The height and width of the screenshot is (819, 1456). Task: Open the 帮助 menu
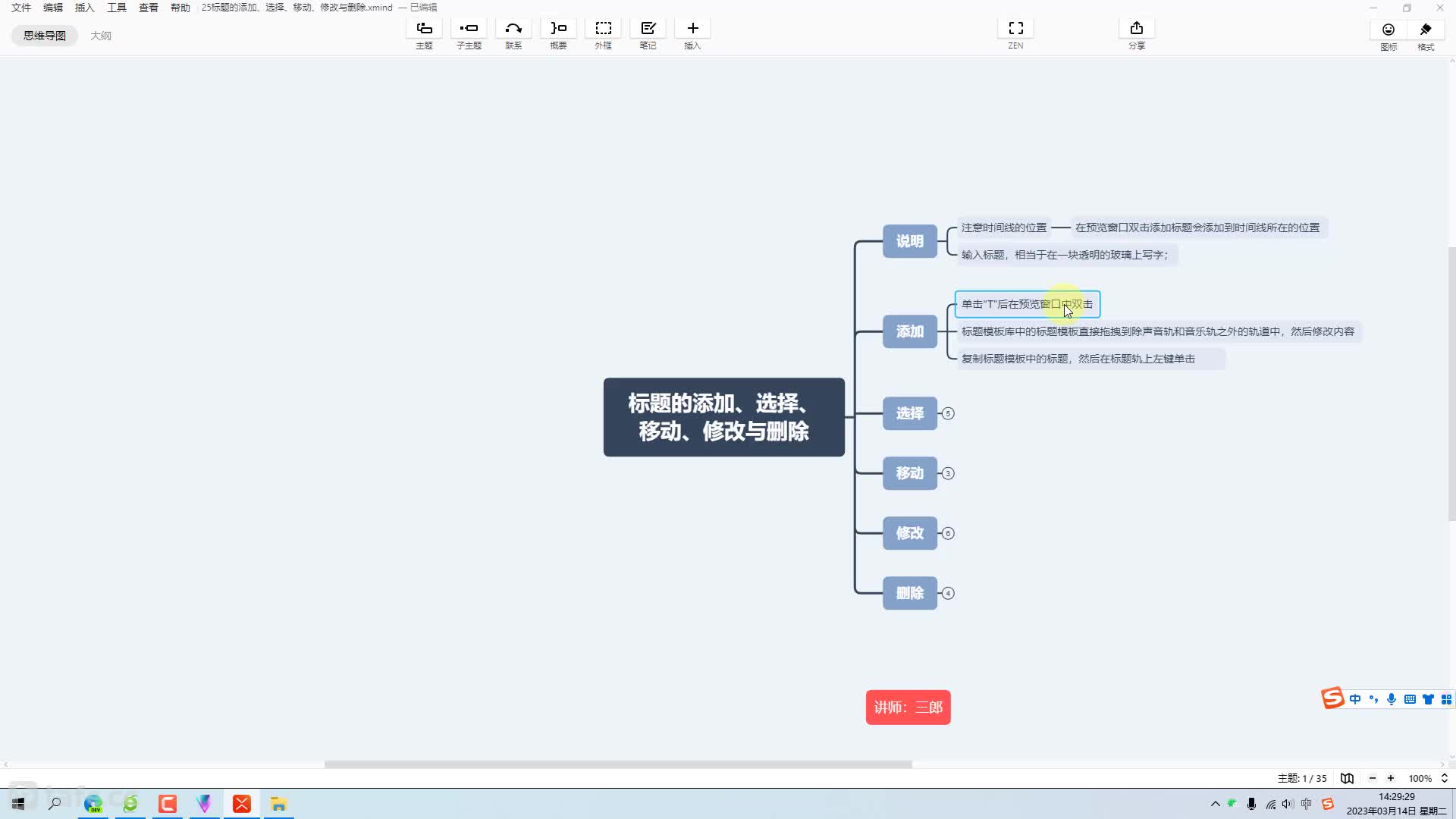point(180,8)
